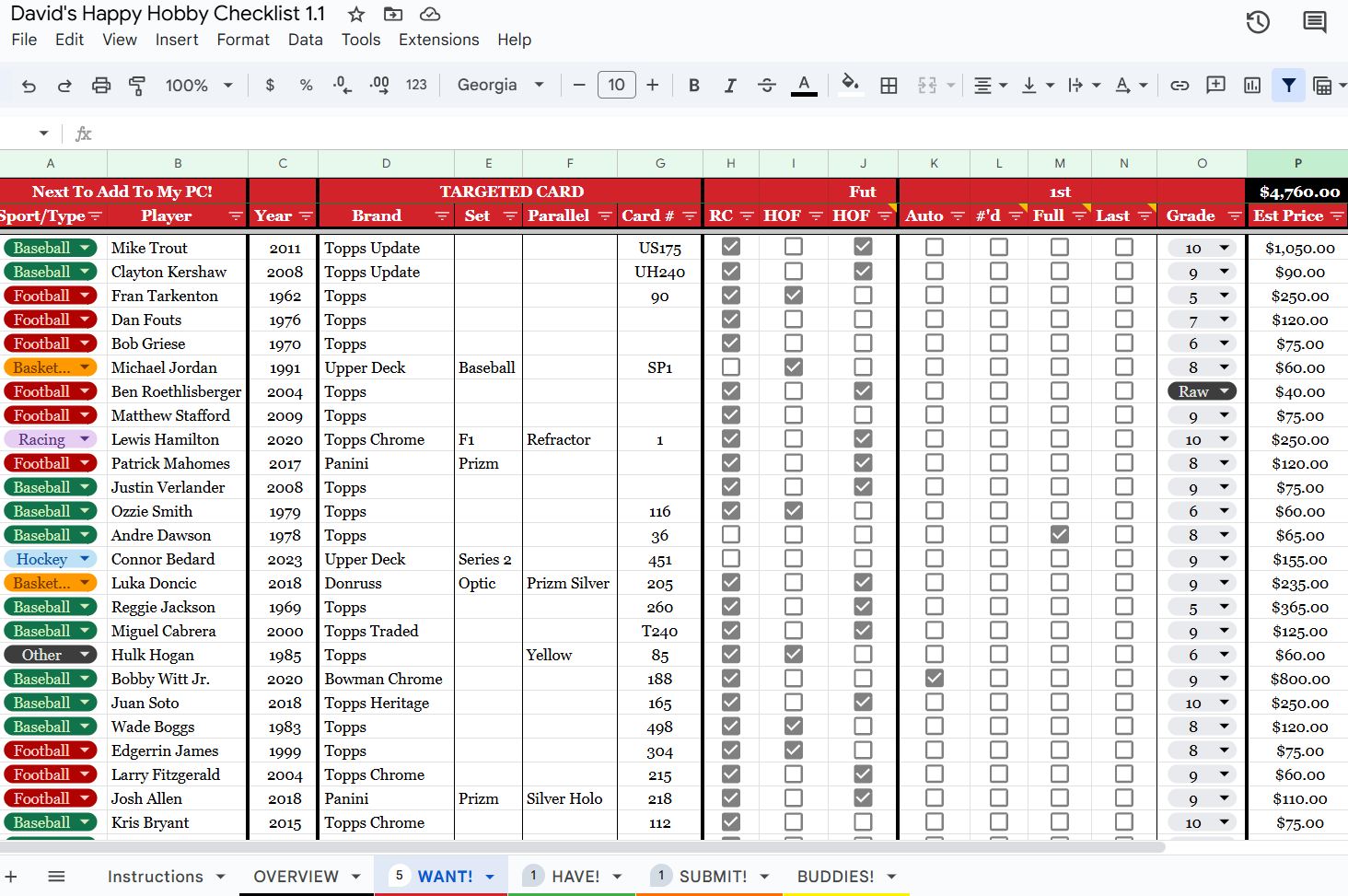Open version history clock icon
This screenshot has width=1348, height=896.
point(1258,22)
